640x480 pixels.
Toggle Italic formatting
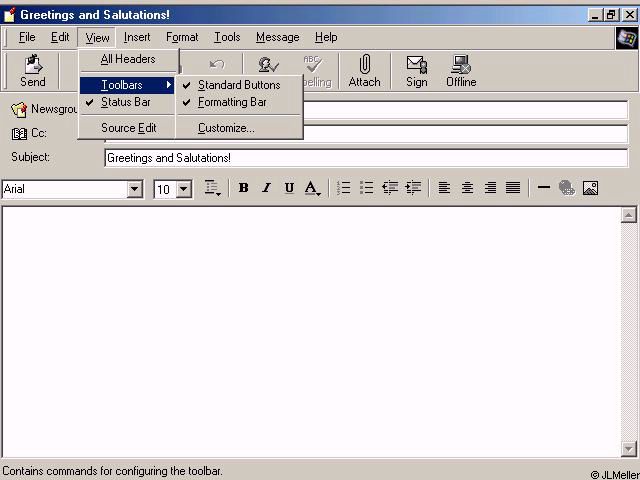click(267, 188)
